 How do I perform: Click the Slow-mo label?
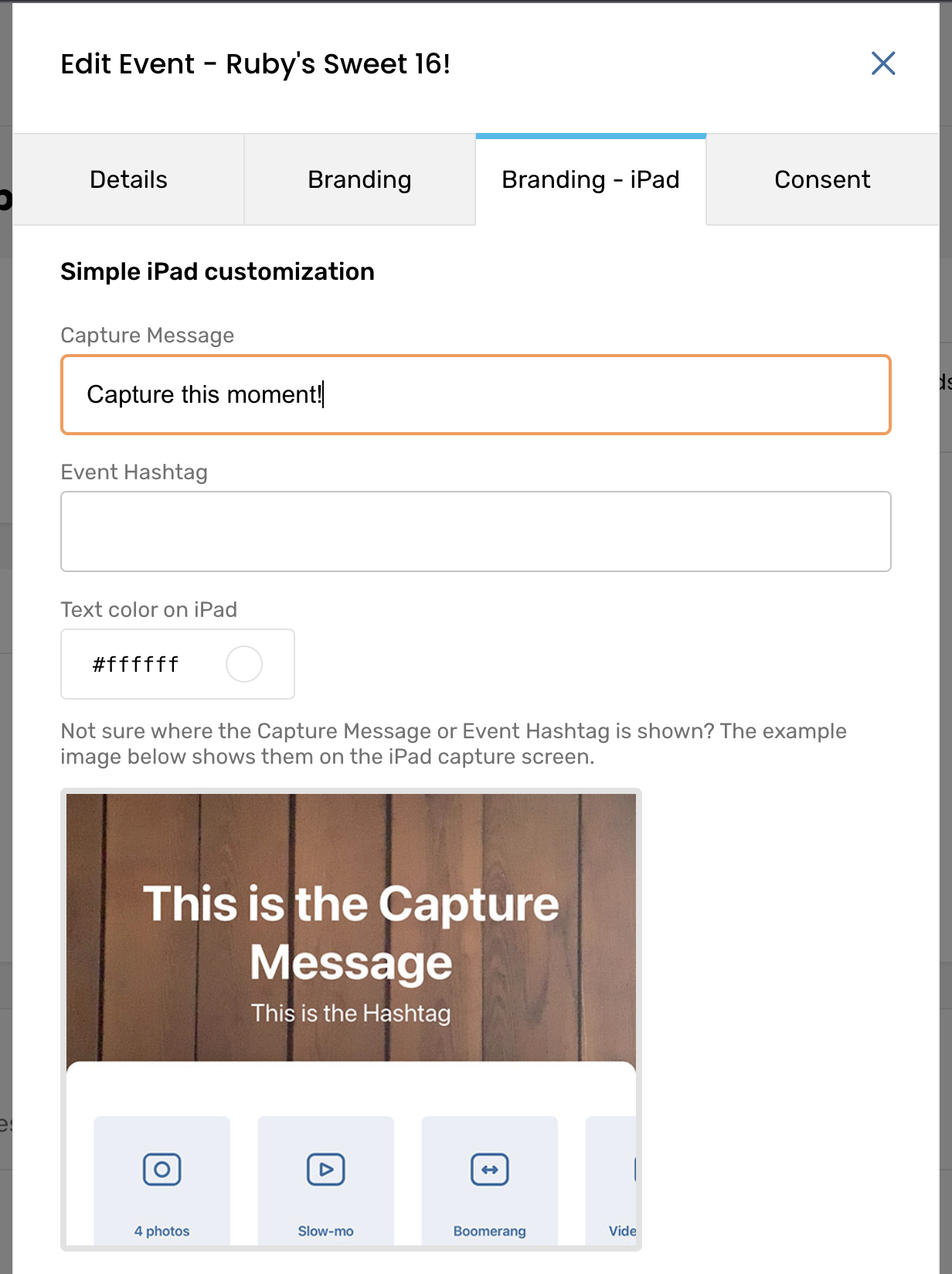[326, 1231]
